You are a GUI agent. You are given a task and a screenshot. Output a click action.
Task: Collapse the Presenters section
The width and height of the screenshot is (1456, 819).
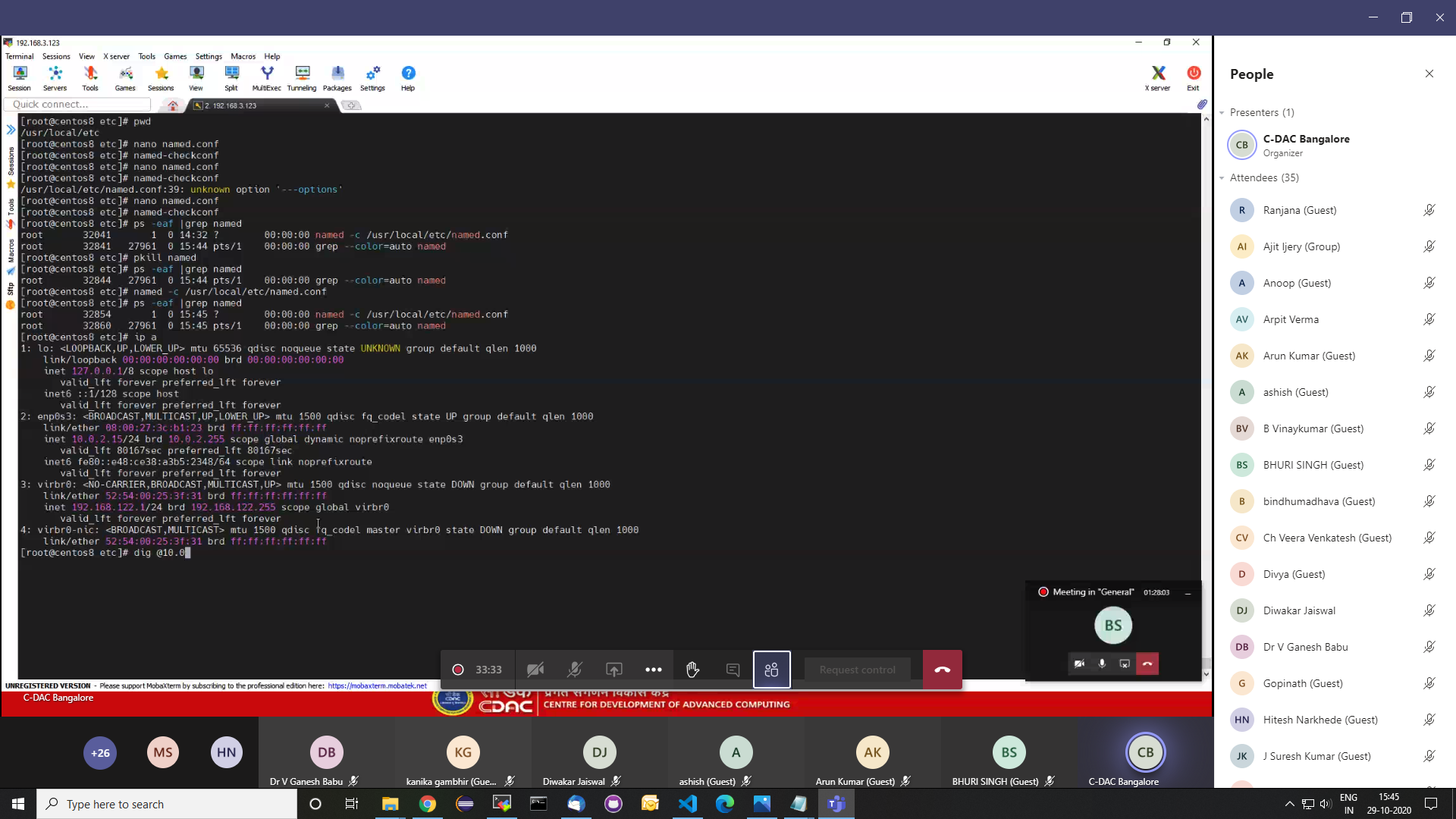(1222, 113)
